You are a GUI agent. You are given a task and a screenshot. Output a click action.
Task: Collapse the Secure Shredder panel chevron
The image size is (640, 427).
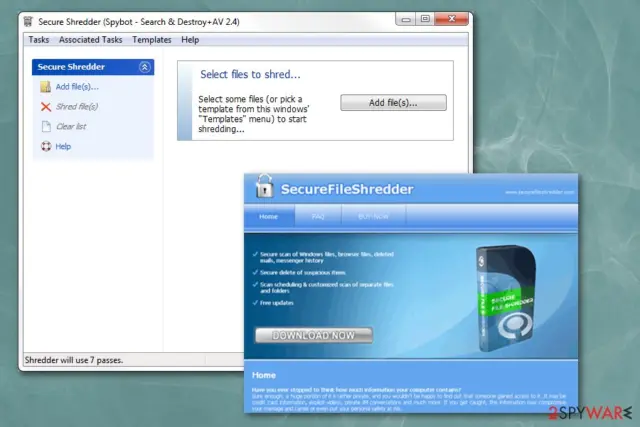coord(144,67)
